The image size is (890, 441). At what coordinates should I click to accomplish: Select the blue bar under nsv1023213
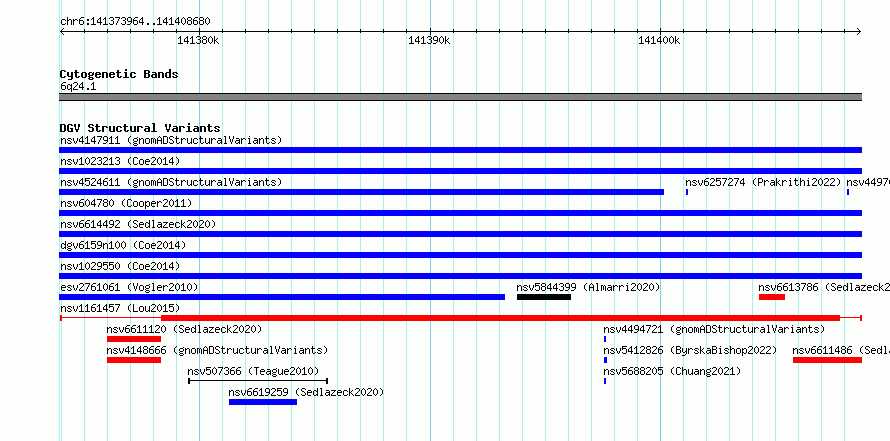(460, 171)
